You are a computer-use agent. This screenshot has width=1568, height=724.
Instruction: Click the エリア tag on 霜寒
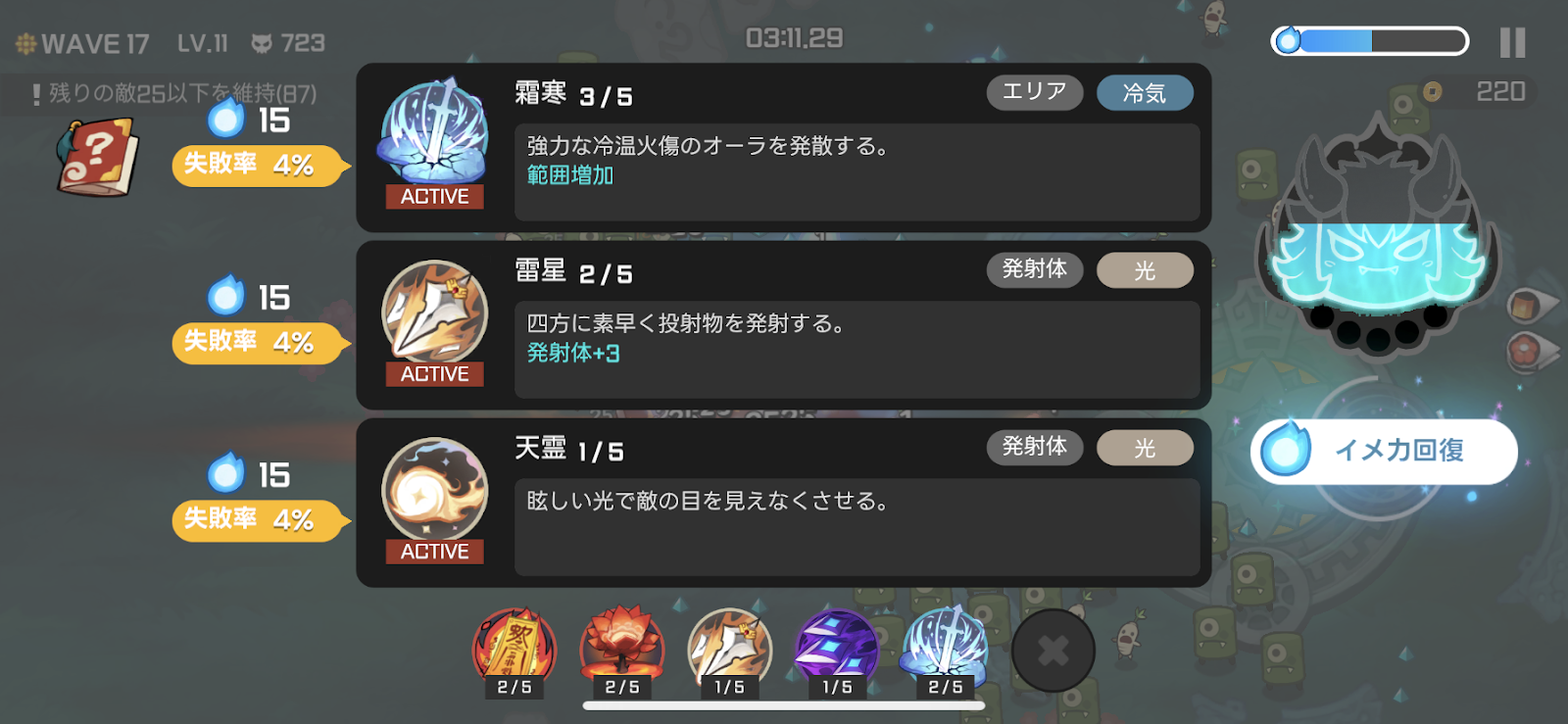pyautogui.click(x=1035, y=92)
